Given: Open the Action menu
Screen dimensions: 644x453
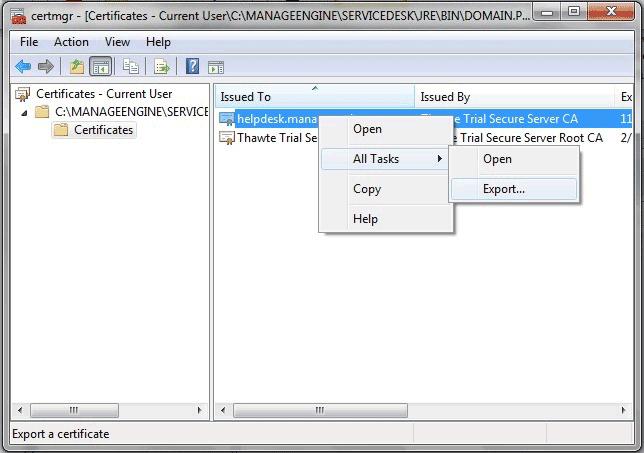Looking at the screenshot, I should coord(71,42).
